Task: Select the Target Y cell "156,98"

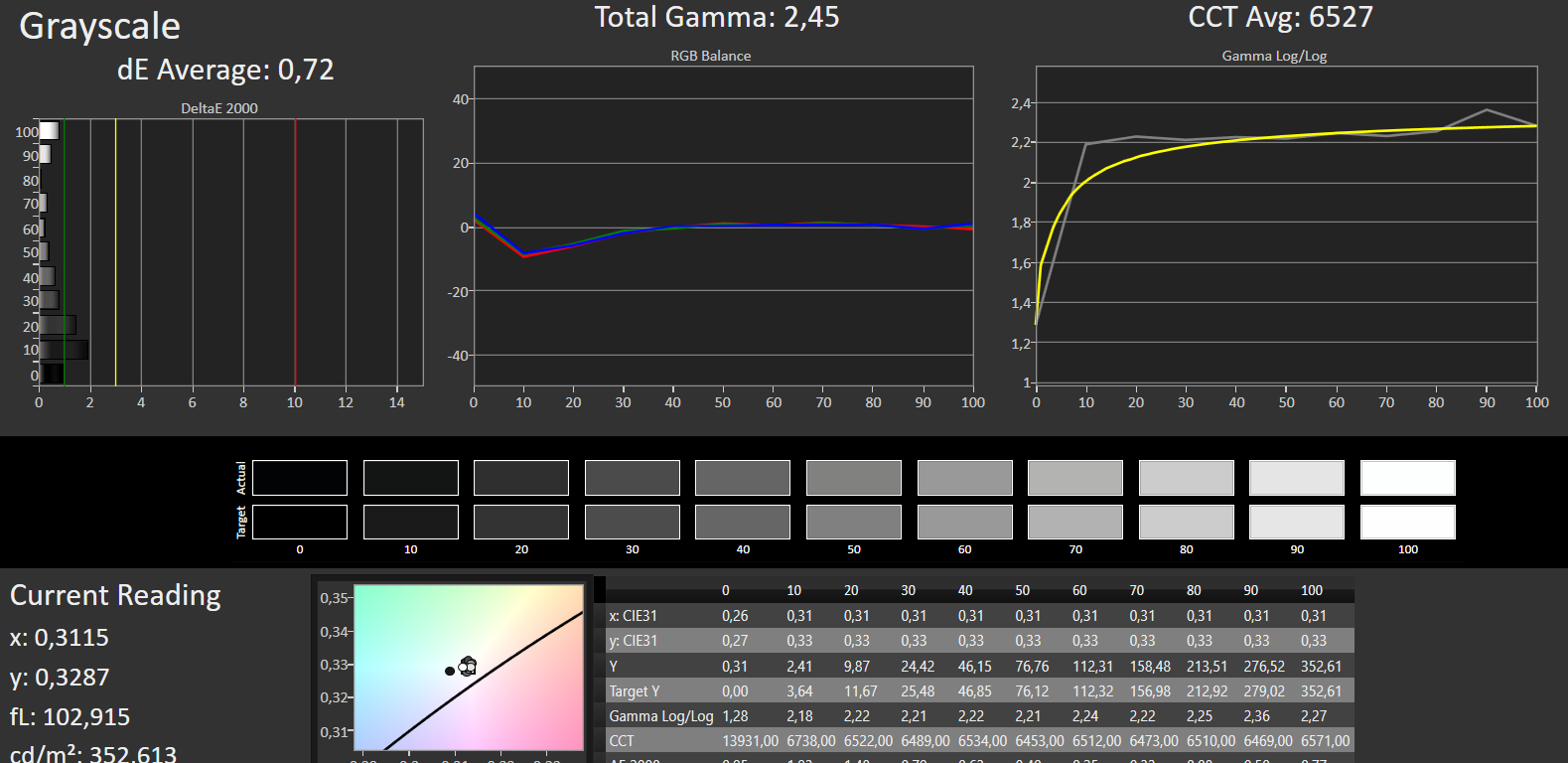Action: (1150, 691)
